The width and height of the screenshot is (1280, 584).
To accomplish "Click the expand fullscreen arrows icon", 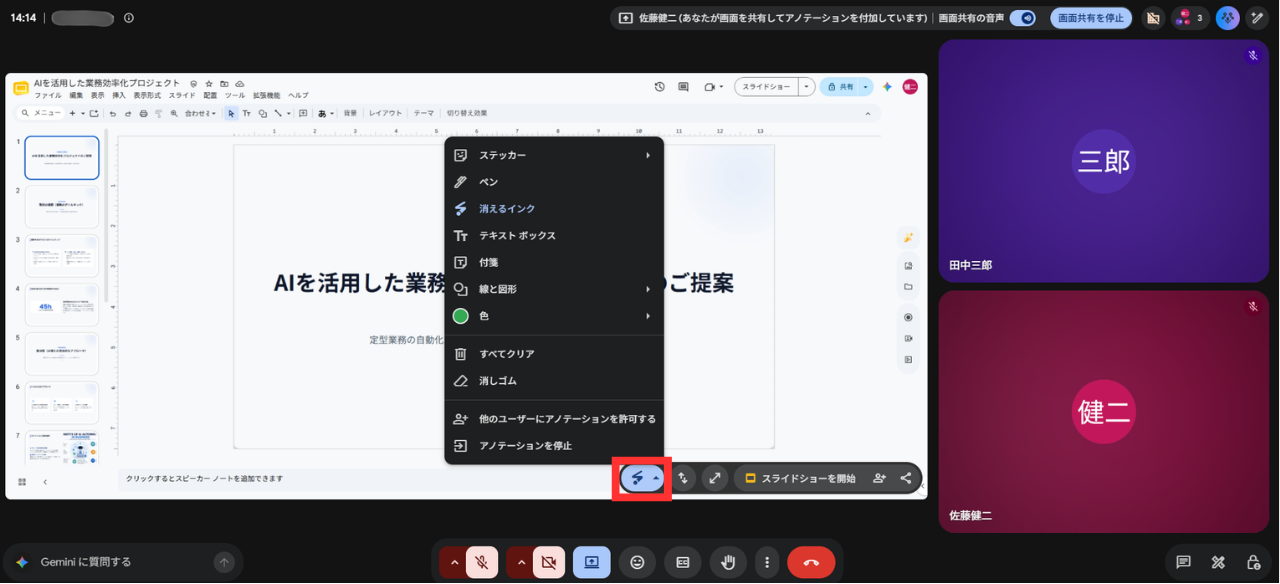I will pyautogui.click(x=714, y=478).
